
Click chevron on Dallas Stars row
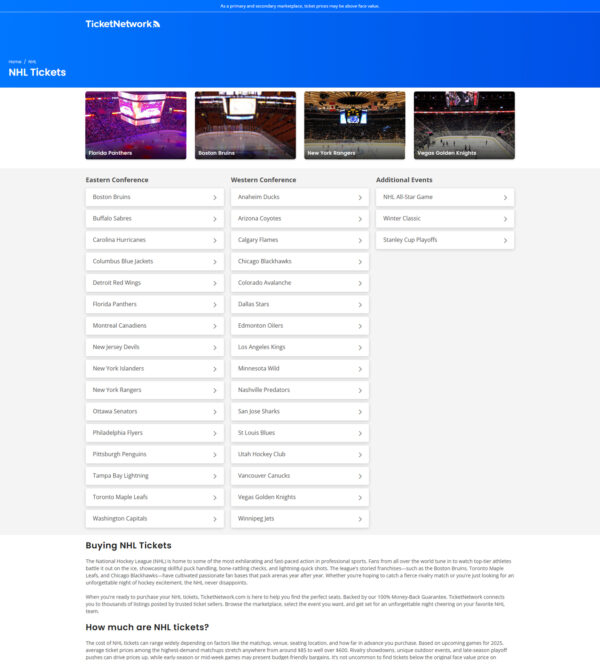(360, 305)
